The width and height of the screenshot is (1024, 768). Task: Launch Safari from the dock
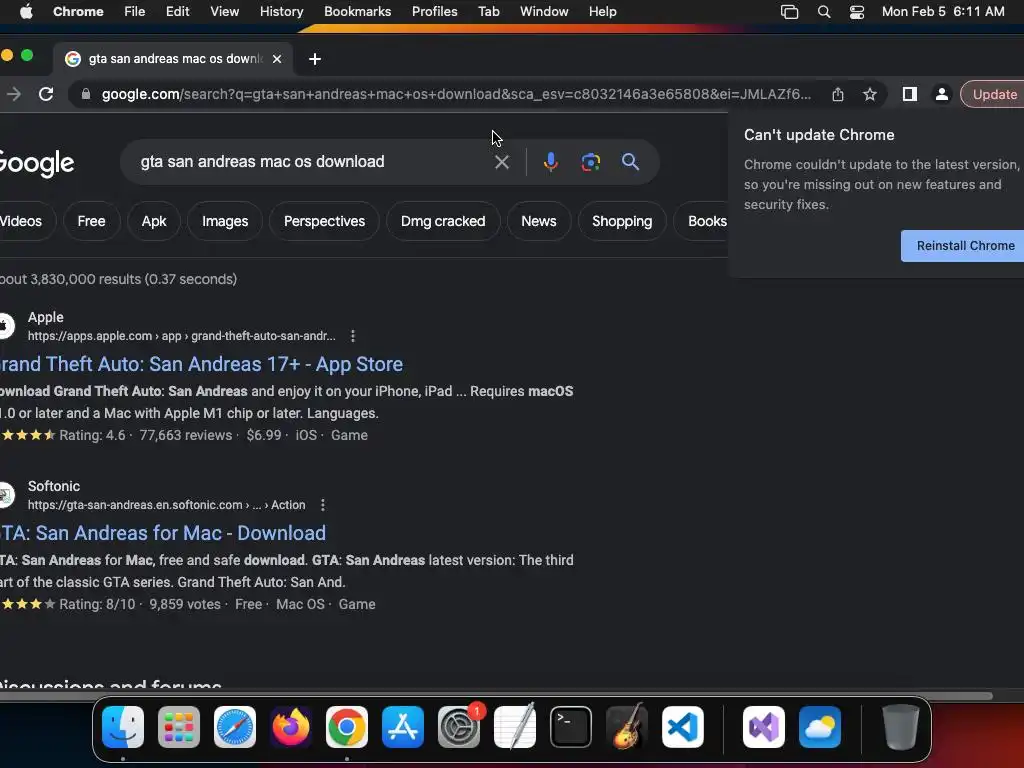click(235, 727)
